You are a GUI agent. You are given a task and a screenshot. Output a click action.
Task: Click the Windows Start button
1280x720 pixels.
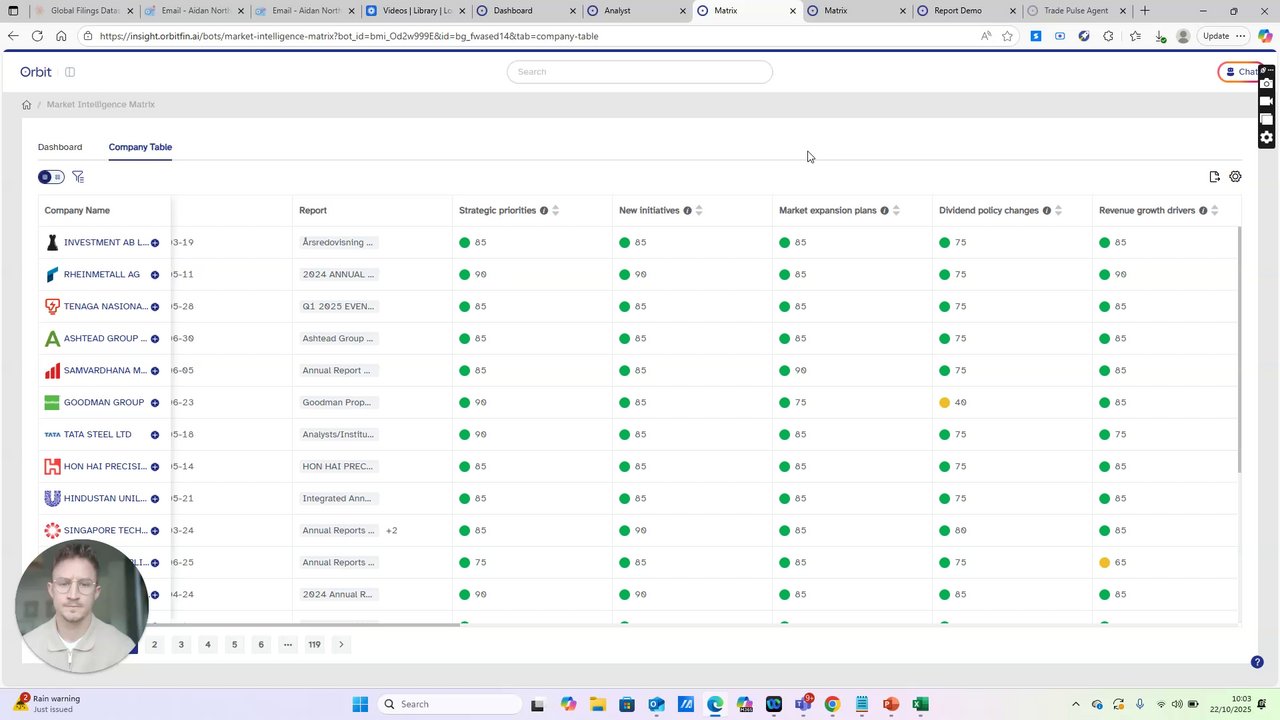[360, 705]
